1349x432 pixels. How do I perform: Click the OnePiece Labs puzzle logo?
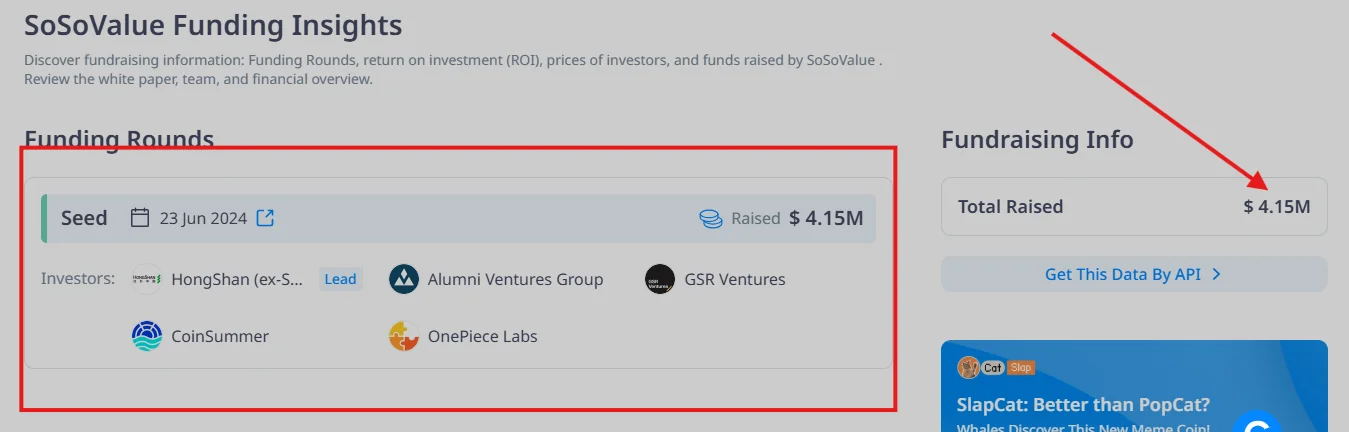[404, 336]
